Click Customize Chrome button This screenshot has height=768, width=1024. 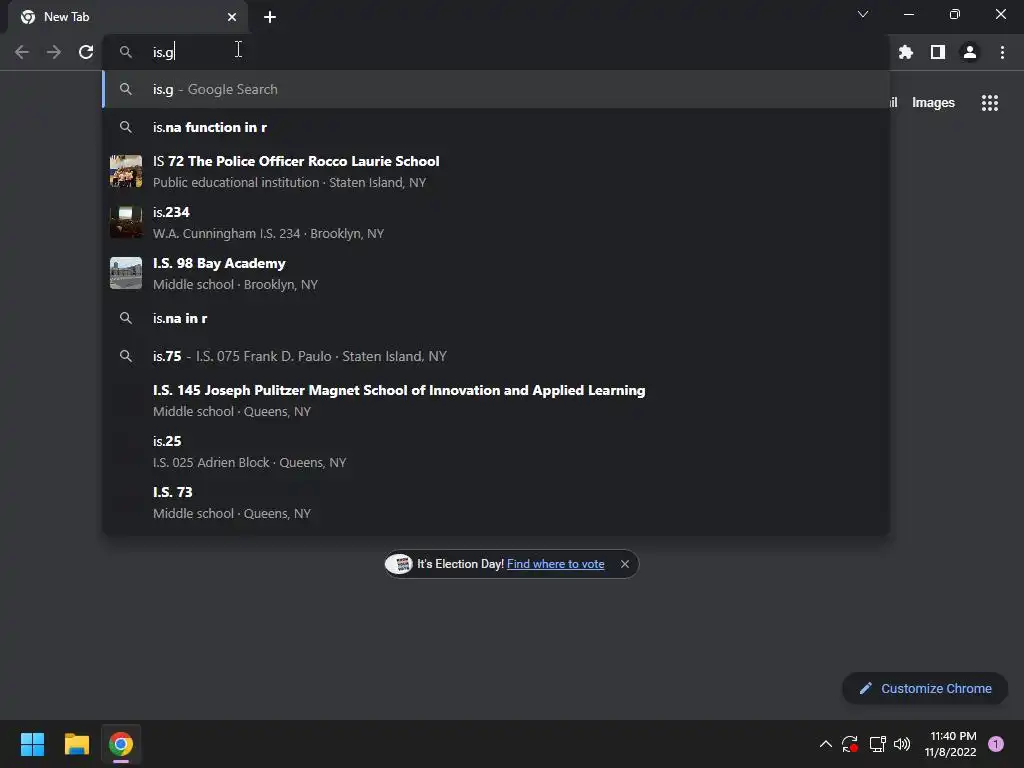pyautogui.click(x=925, y=688)
